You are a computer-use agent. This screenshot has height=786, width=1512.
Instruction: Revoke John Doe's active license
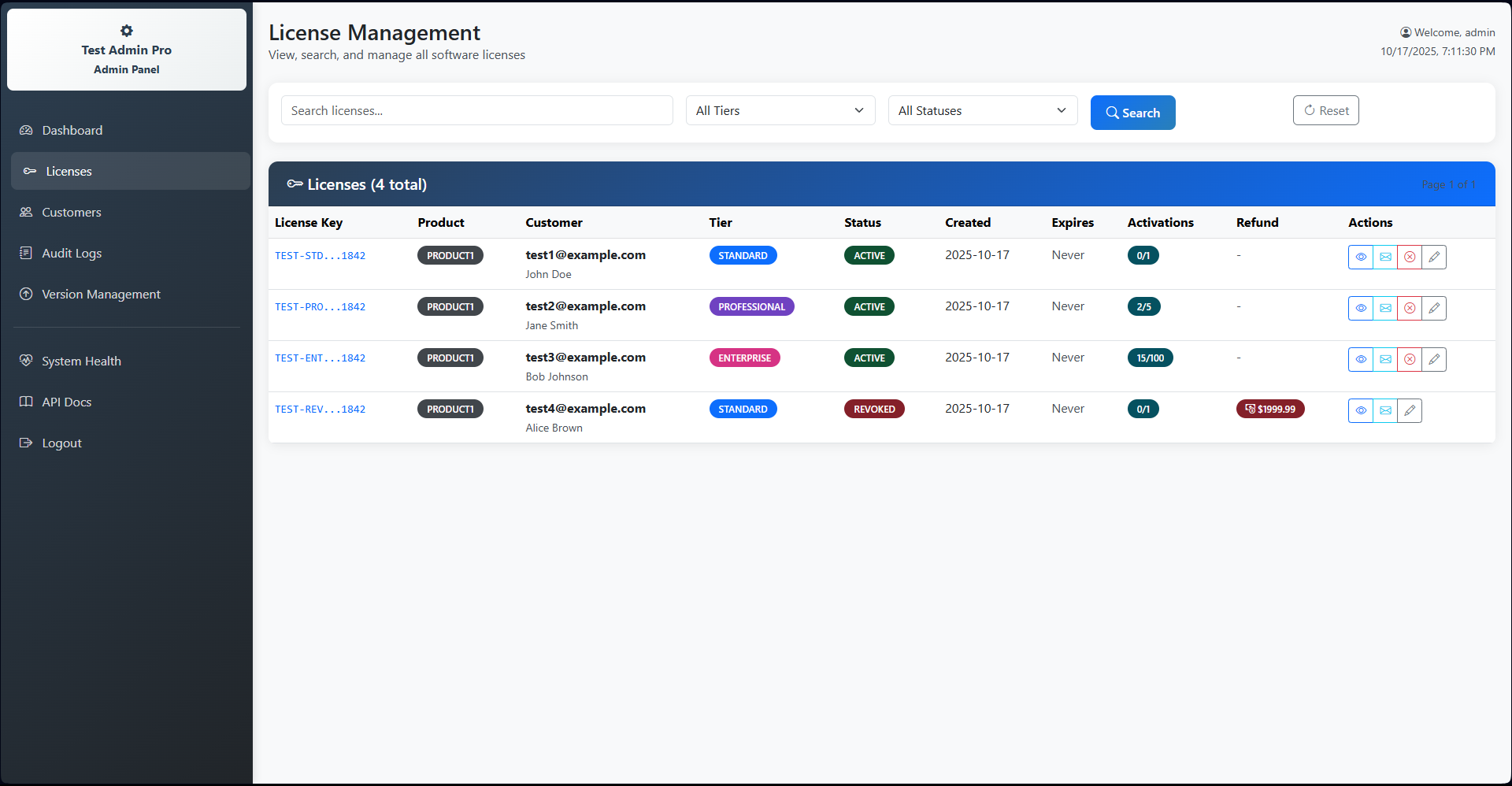(x=1410, y=257)
